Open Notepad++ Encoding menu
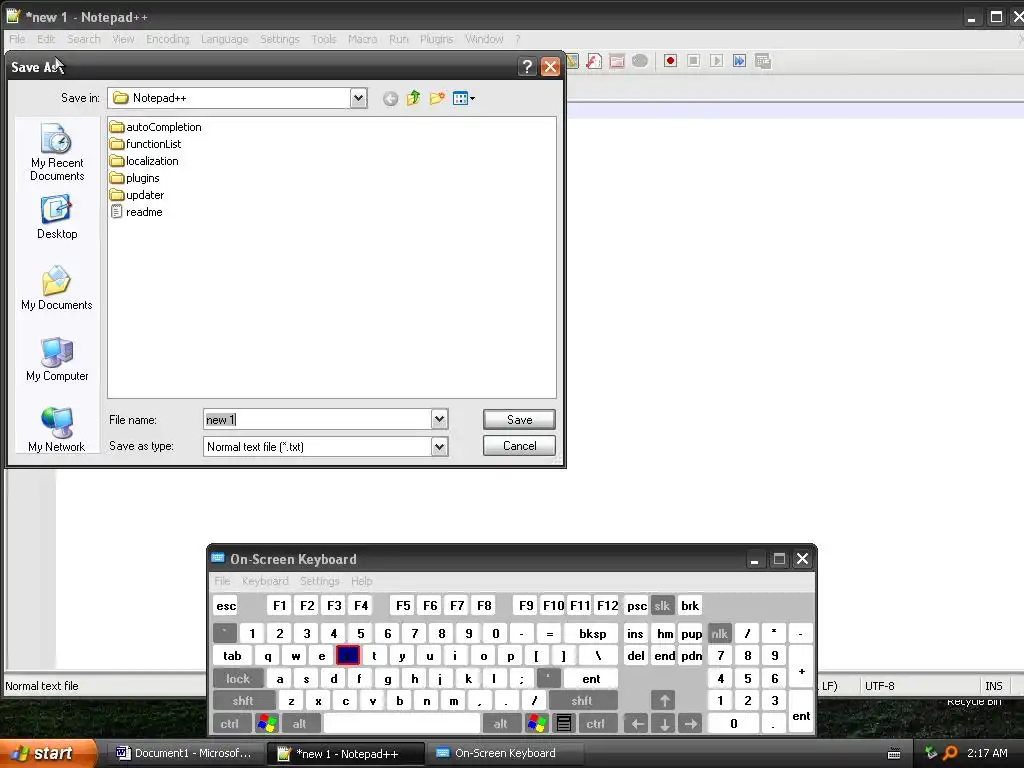This screenshot has width=1024, height=768. pos(167,39)
